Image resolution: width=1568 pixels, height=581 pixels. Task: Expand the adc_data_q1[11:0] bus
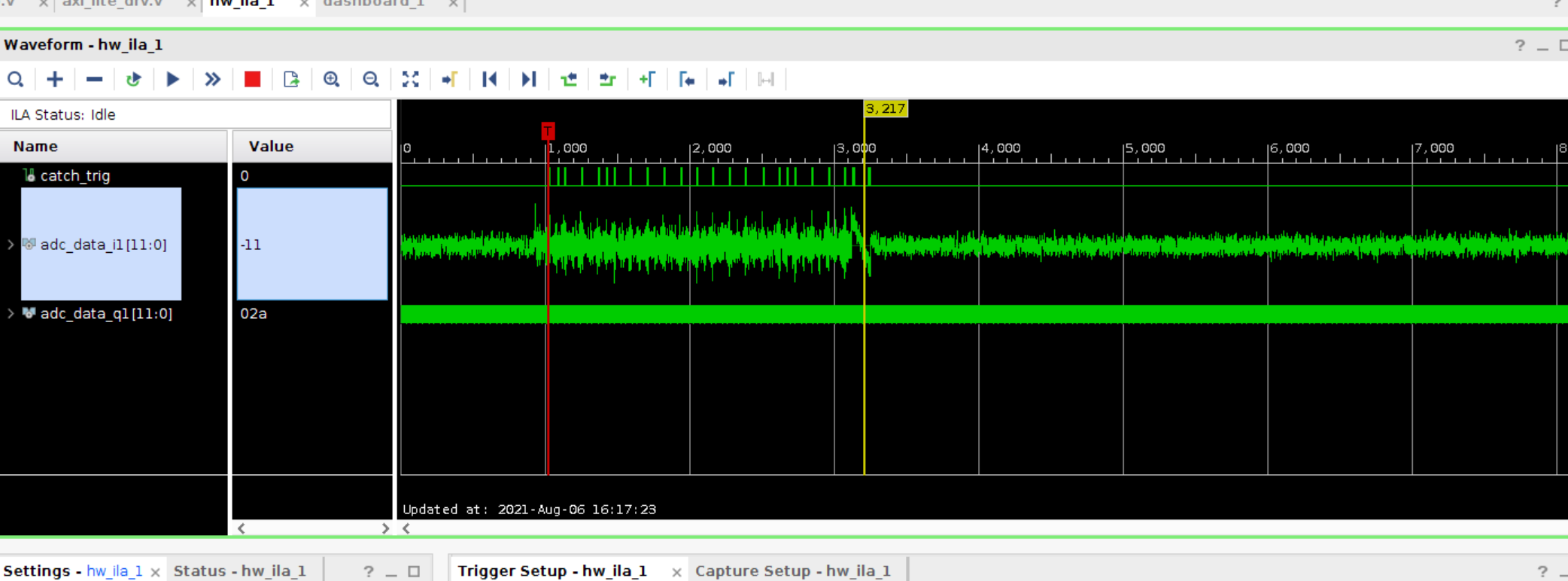(x=11, y=313)
